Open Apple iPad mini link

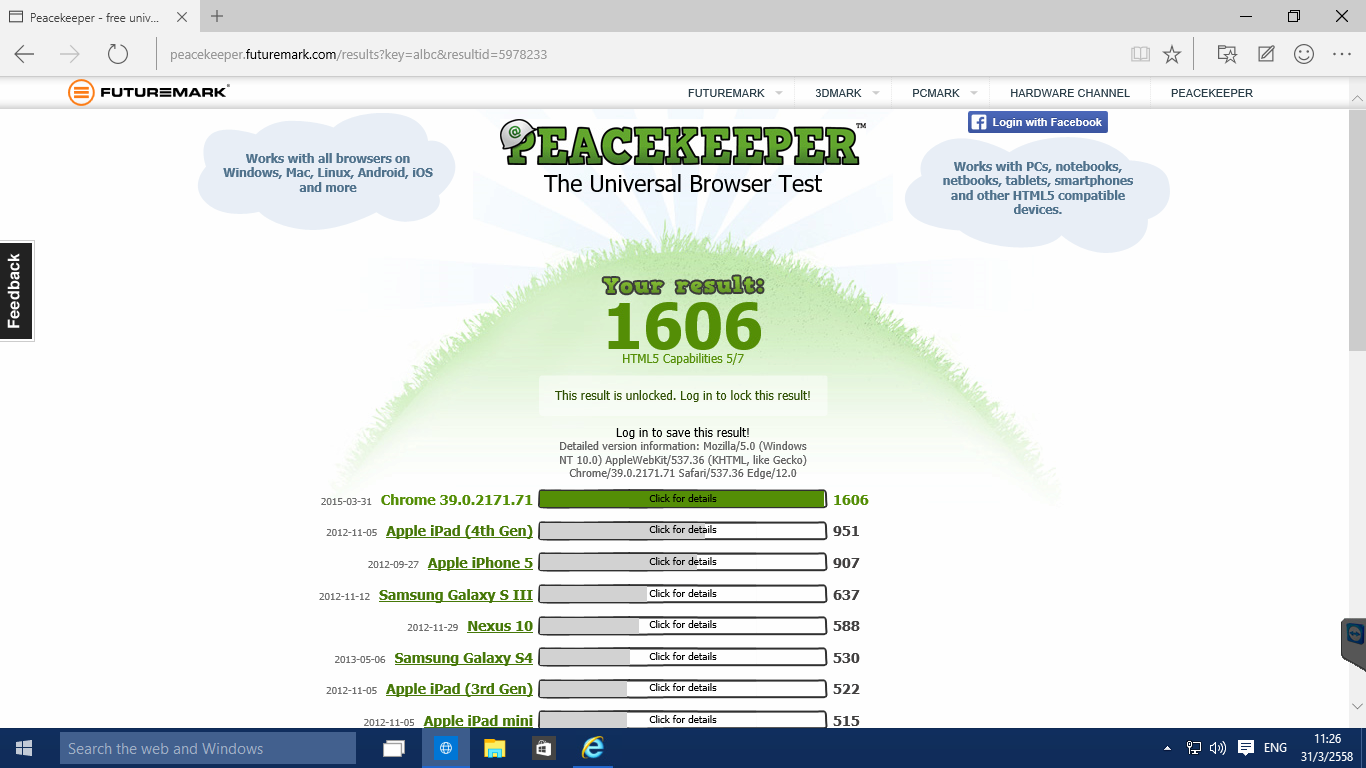point(479,721)
